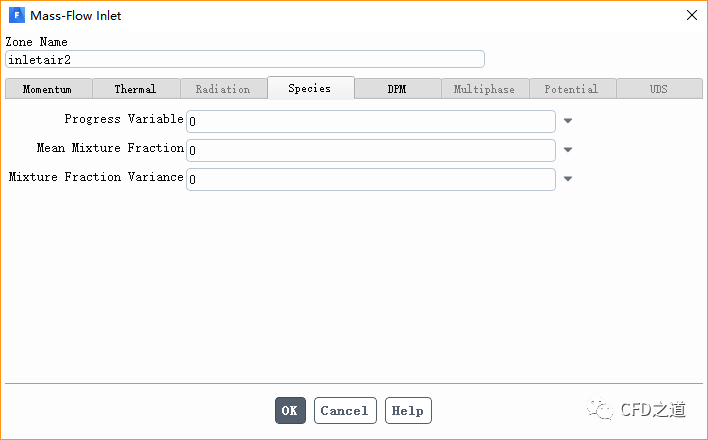Focus the Mean Mixture Fraction field

click(370, 150)
